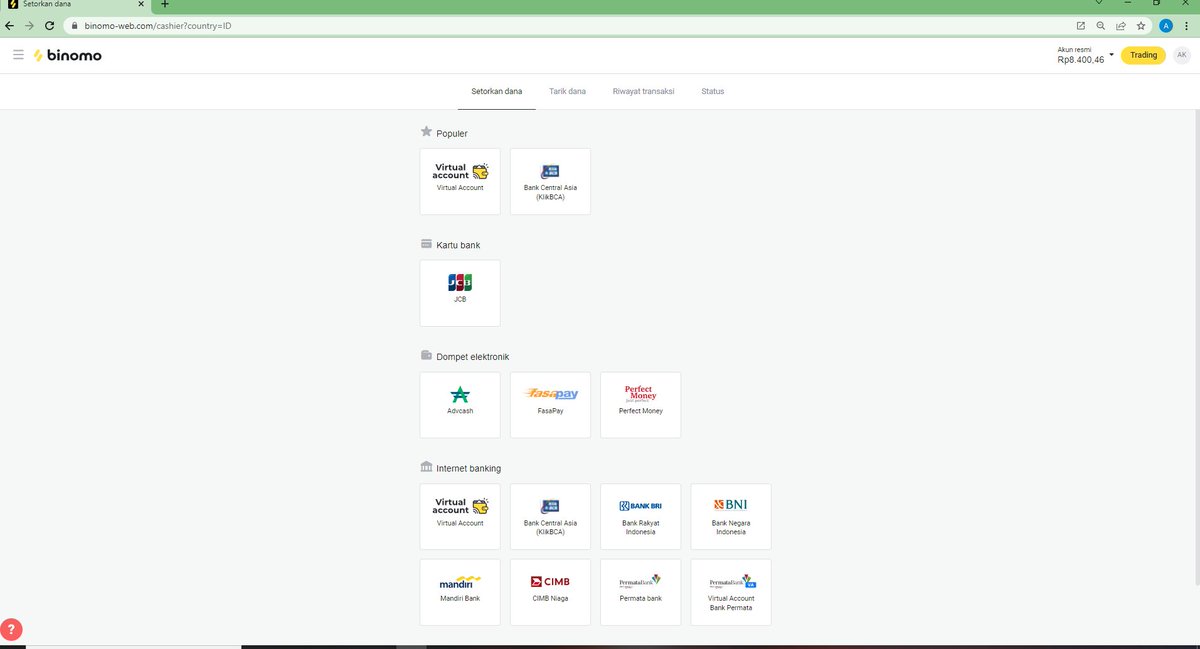This screenshot has width=1200, height=649.
Task: Choose Bank Negara Indonesia (BNI)
Action: coord(731,516)
